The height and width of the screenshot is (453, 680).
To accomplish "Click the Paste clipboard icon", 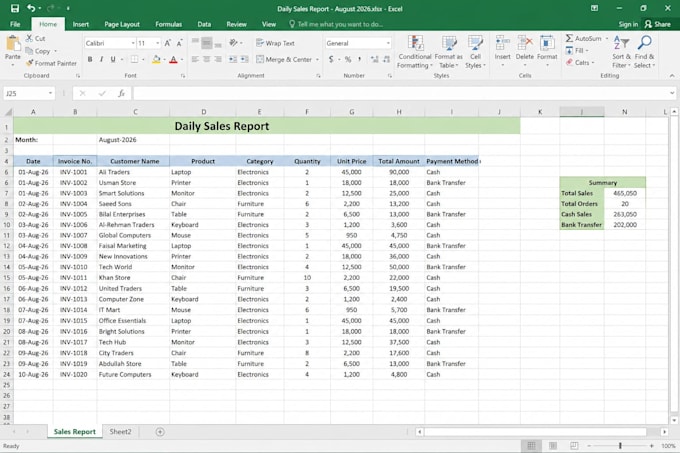I will (x=13, y=44).
